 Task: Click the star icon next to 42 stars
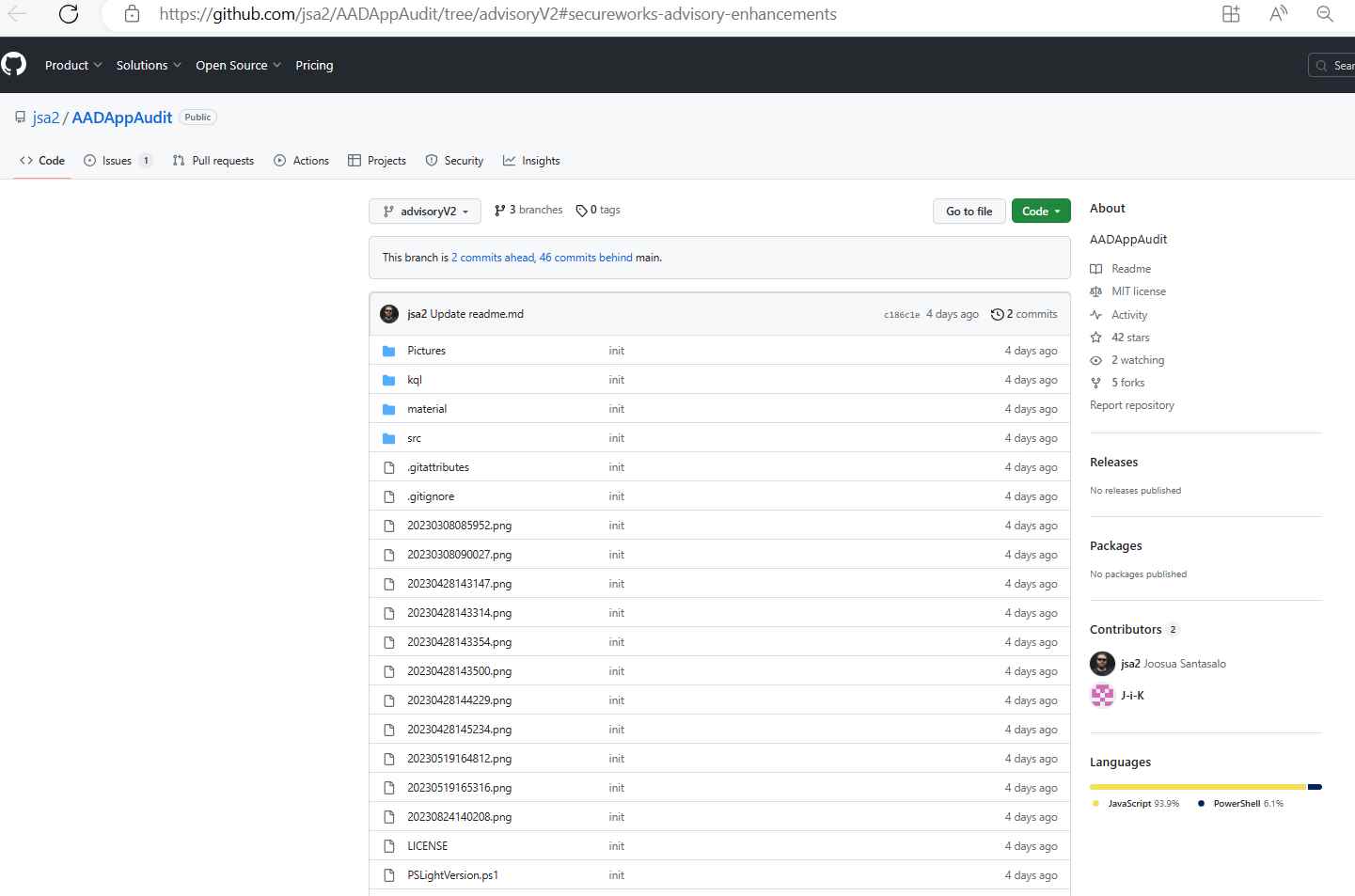(x=1096, y=337)
